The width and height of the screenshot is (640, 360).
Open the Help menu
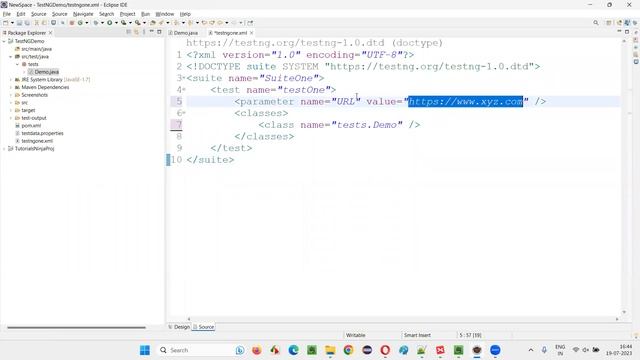[185, 14]
